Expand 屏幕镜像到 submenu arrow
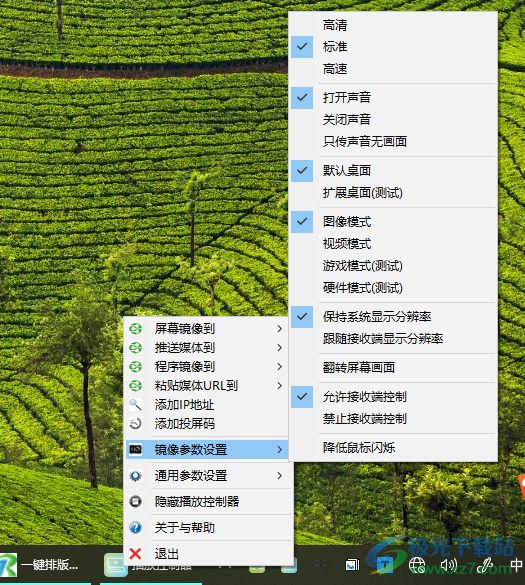Image resolution: width=525 pixels, height=585 pixels. (x=280, y=329)
